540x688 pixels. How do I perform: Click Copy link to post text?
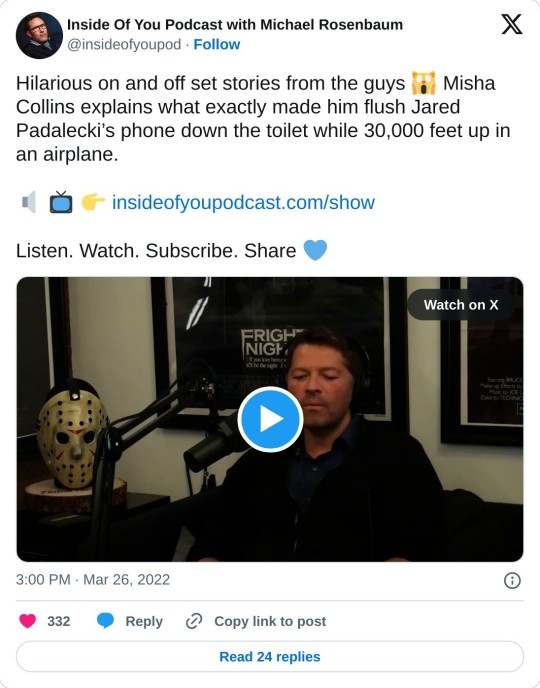point(270,621)
